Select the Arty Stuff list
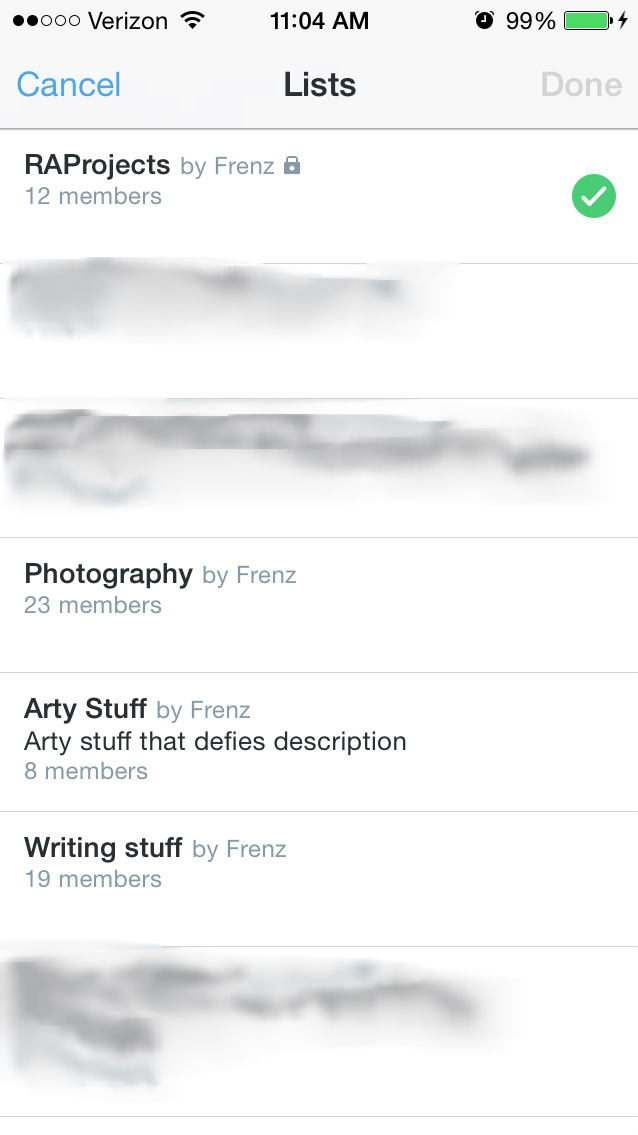Screen dimensions: 638x1135 [86, 709]
